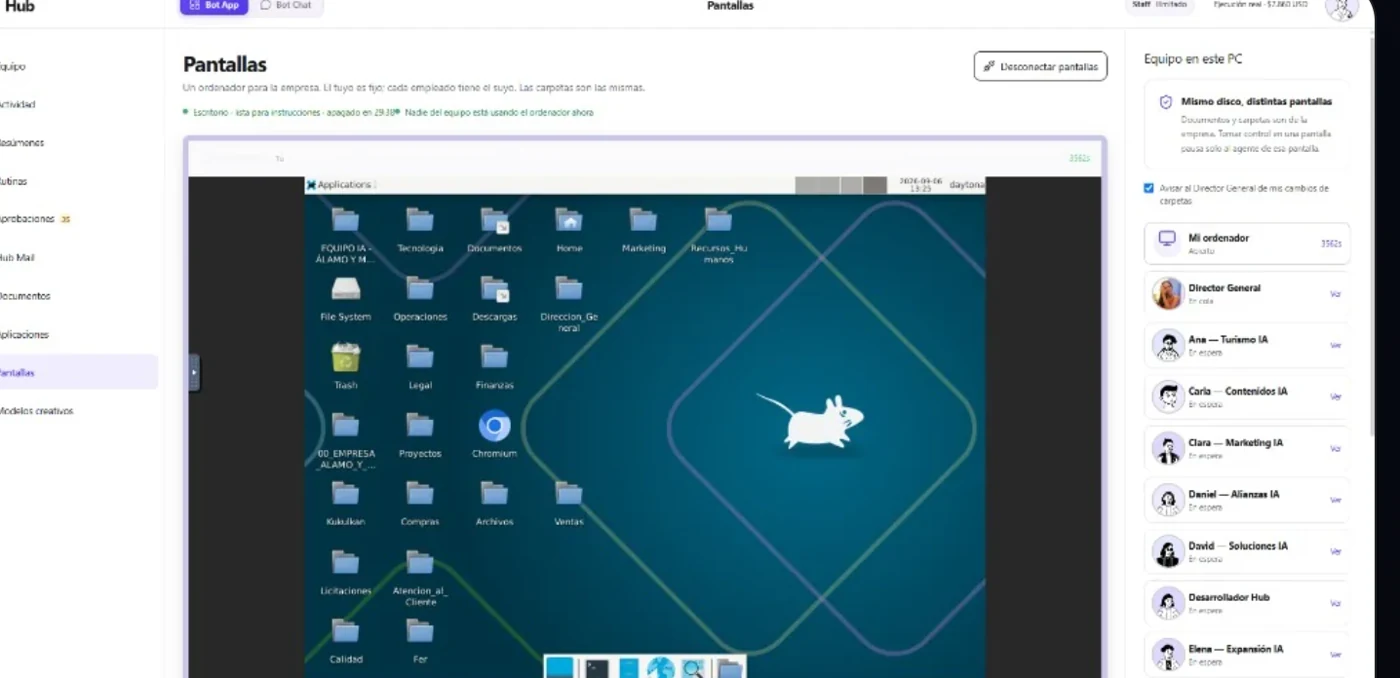Click the Desconectar pantallas button

click(x=1040, y=67)
